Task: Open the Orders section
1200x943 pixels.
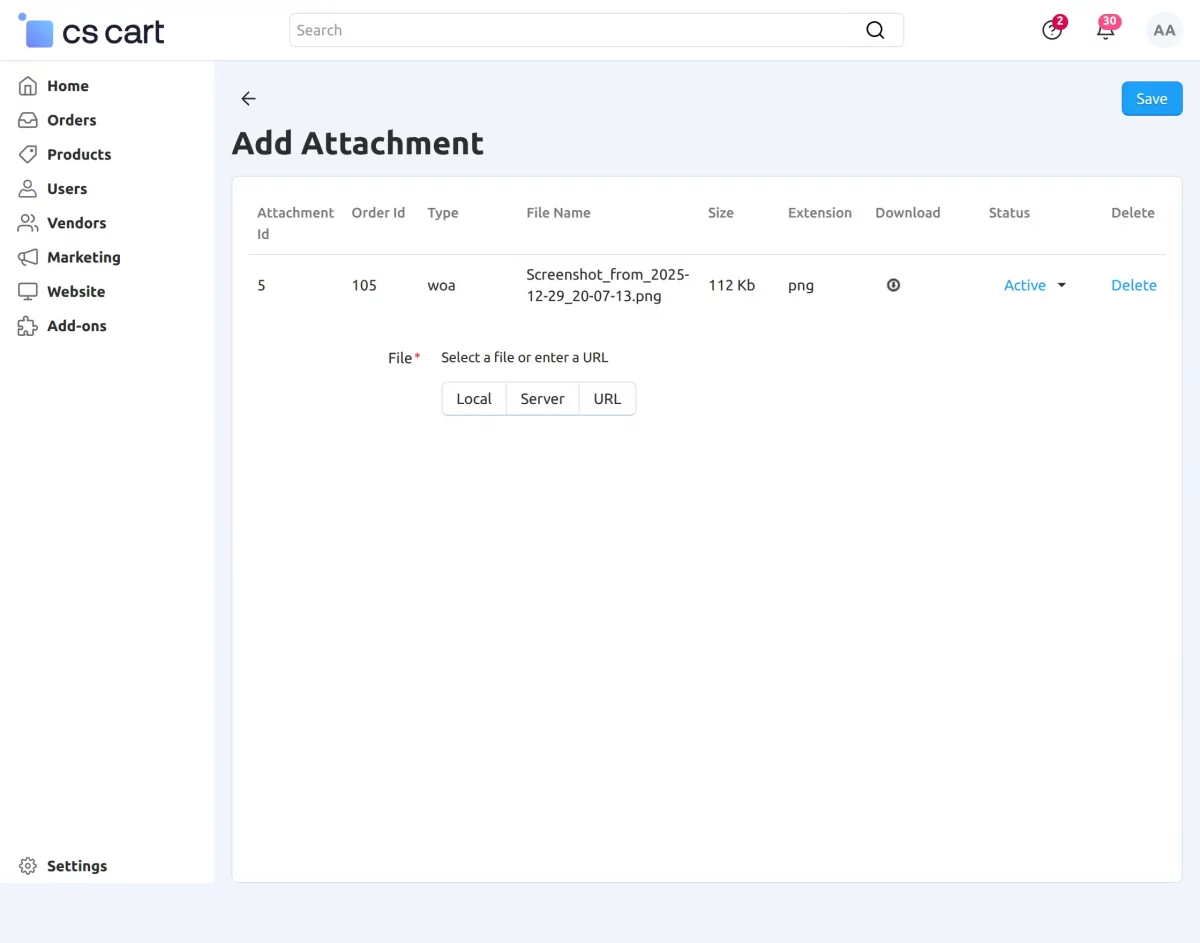Action: [x=70, y=120]
